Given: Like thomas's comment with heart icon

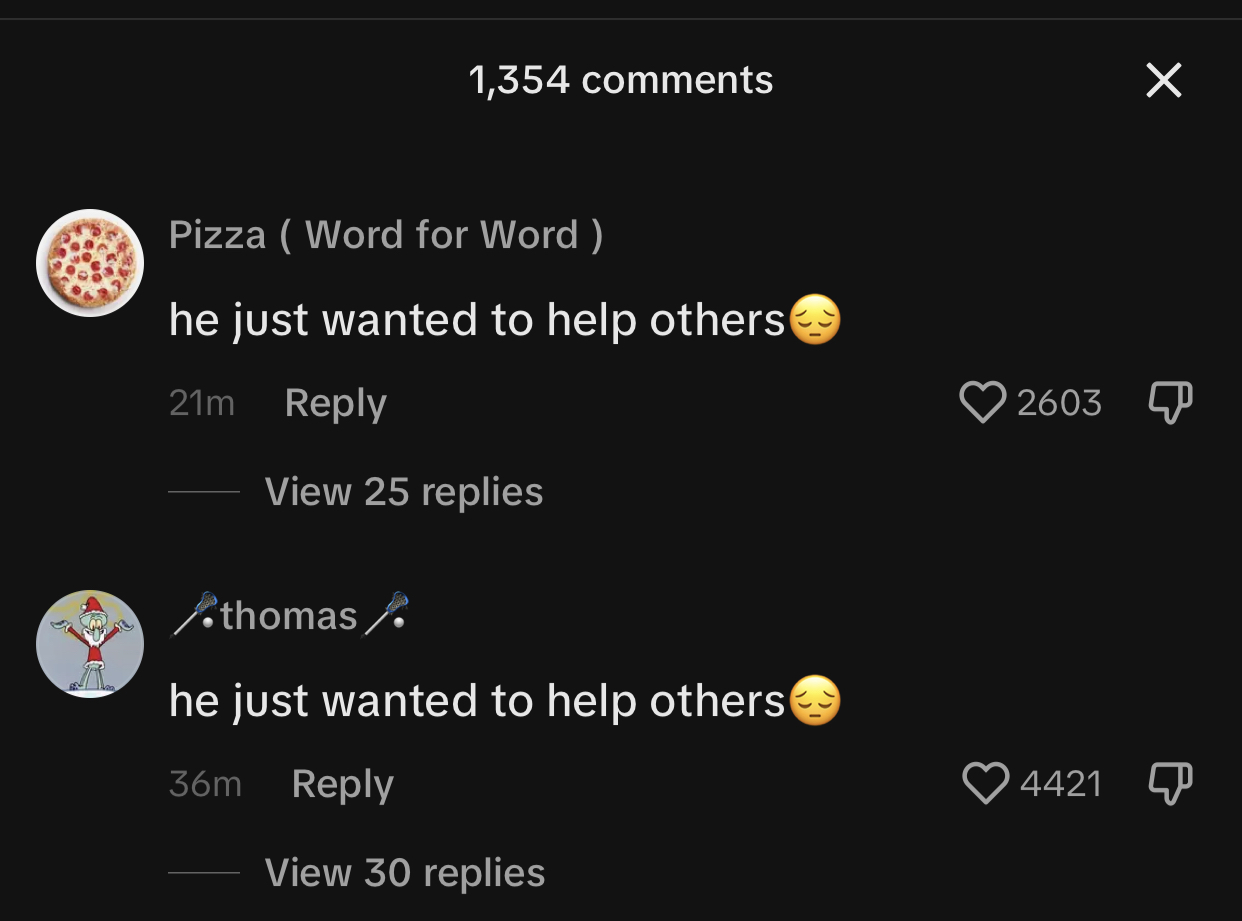Looking at the screenshot, I should point(985,783).
